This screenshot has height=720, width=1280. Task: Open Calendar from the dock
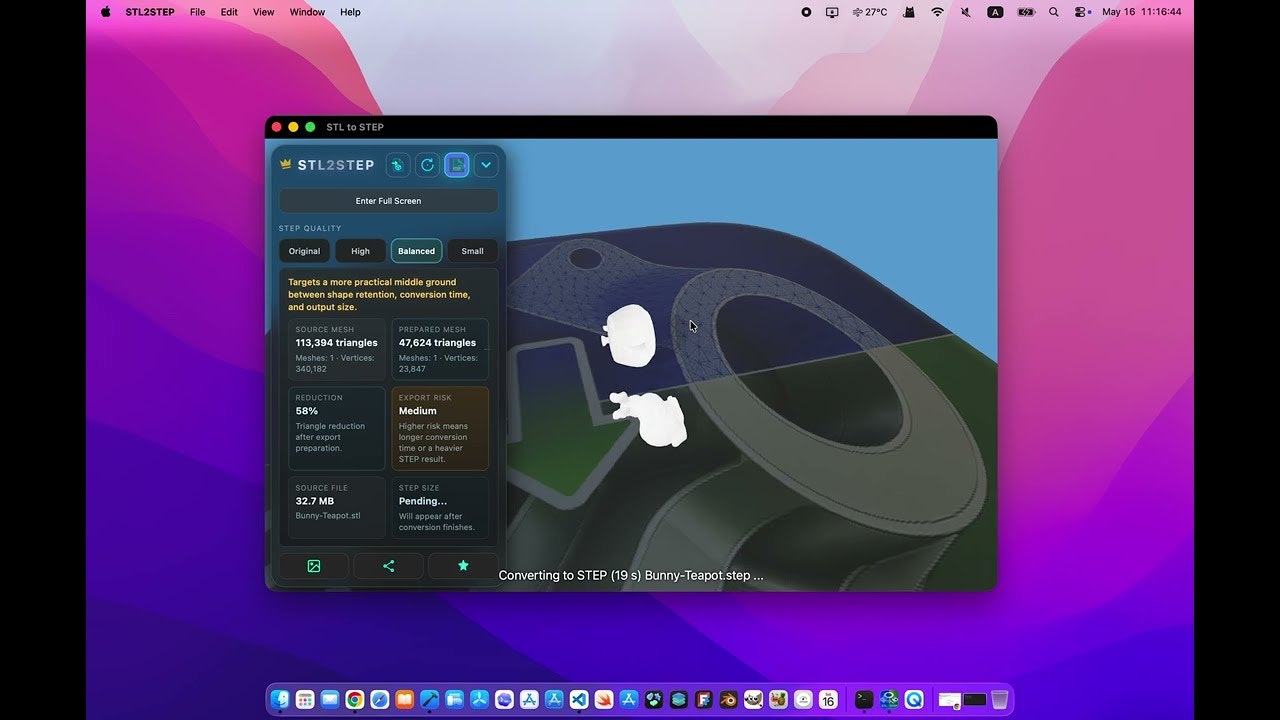point(828,700)
